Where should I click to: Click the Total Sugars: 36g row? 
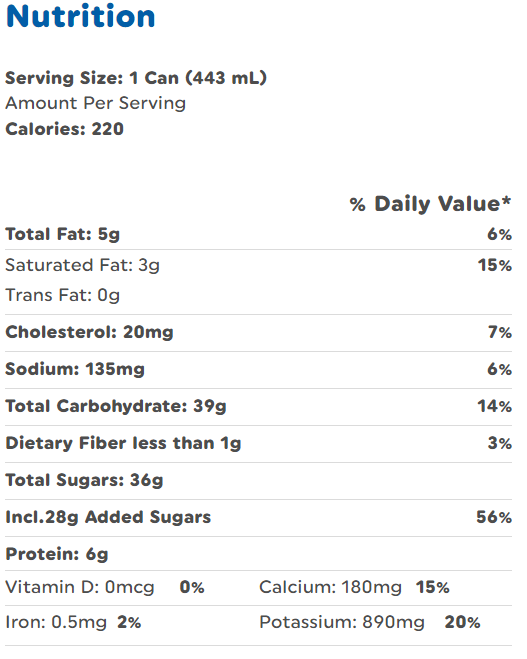pos(258,480)
